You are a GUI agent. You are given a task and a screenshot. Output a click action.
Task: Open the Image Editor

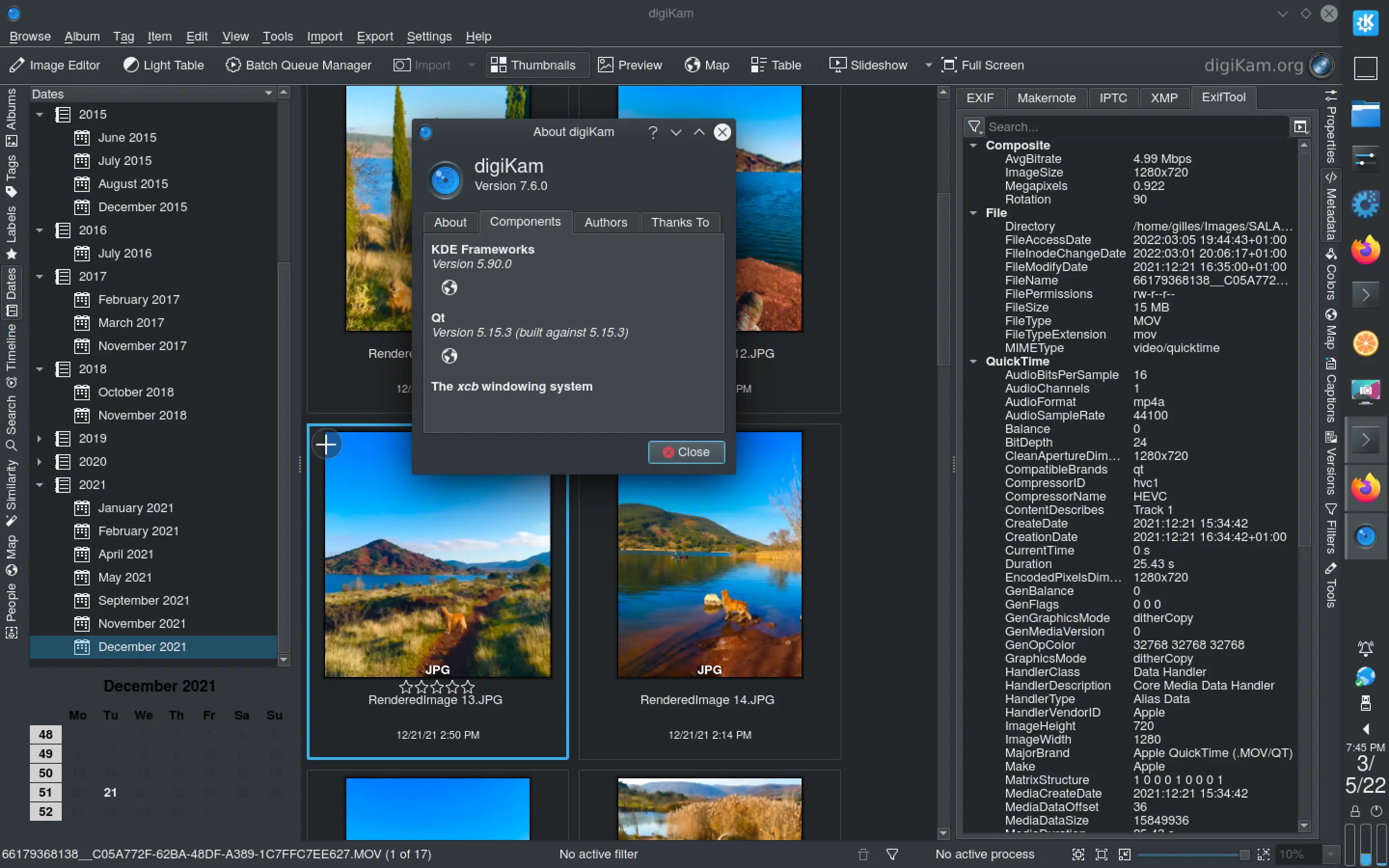pyautogui.click(x=54, y=65)
